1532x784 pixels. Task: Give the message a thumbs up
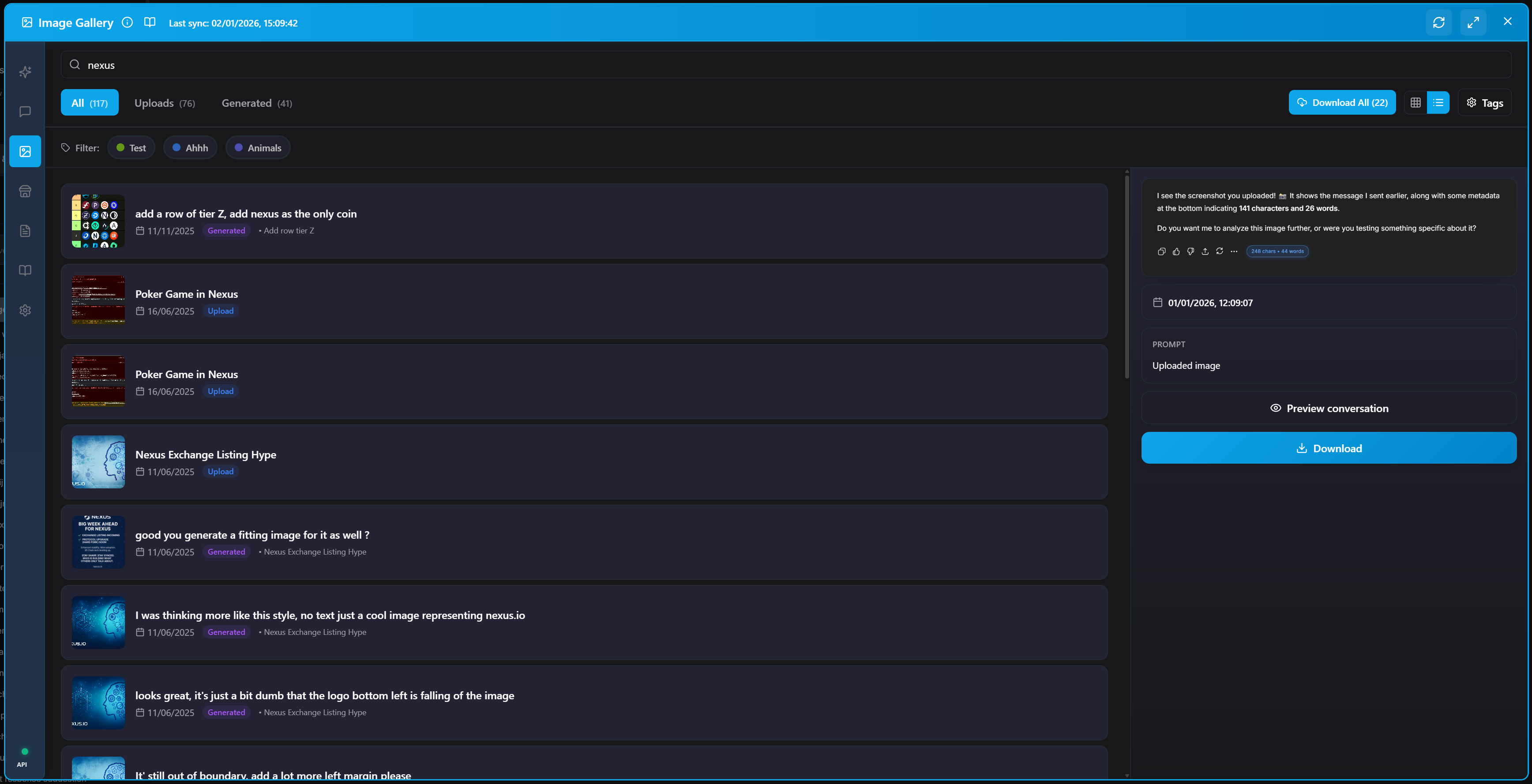point(1176,251)
